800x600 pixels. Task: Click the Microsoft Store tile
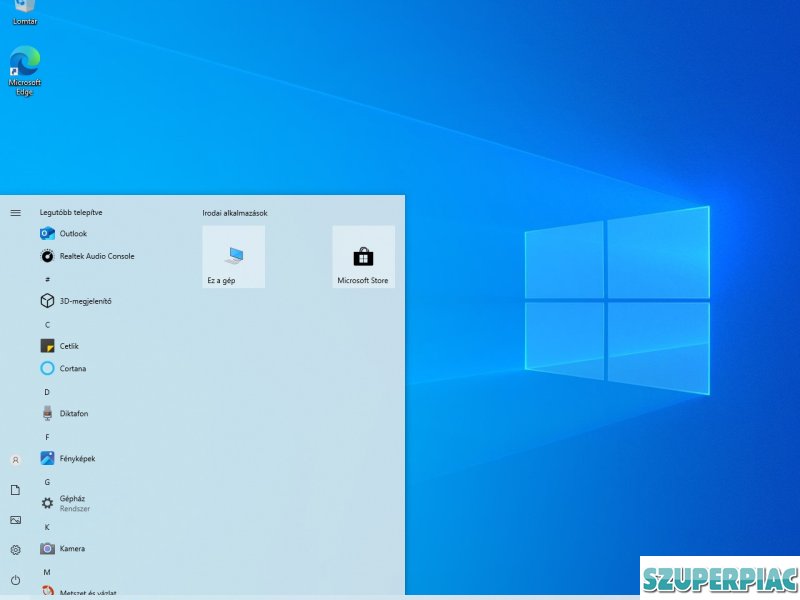(x=363, y=257)
